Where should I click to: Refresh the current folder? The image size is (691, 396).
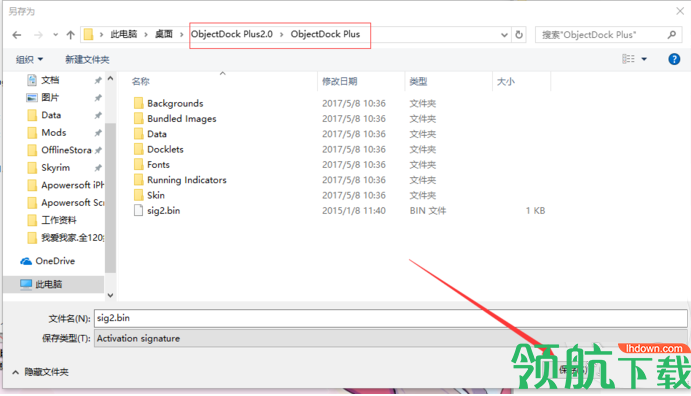(x=519, y=35)
